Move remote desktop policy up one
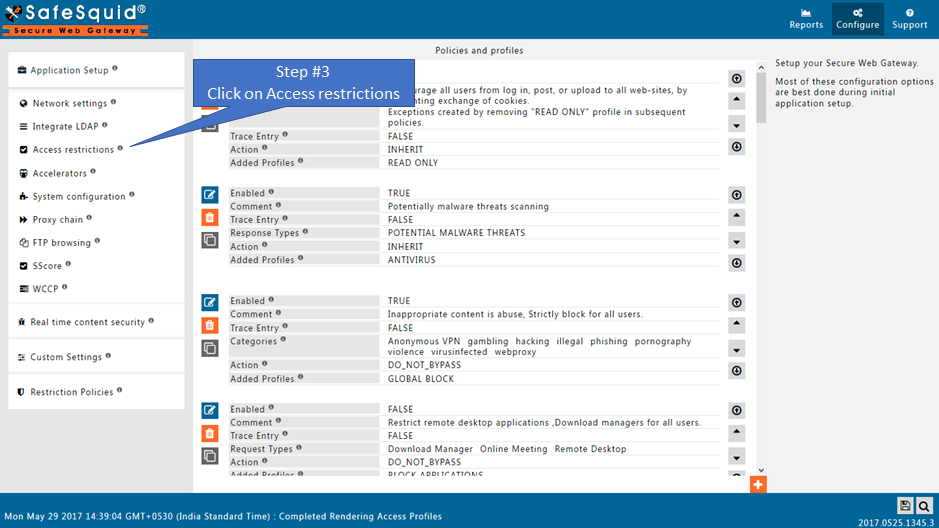 pyautogui.click(x=737, y=433)
